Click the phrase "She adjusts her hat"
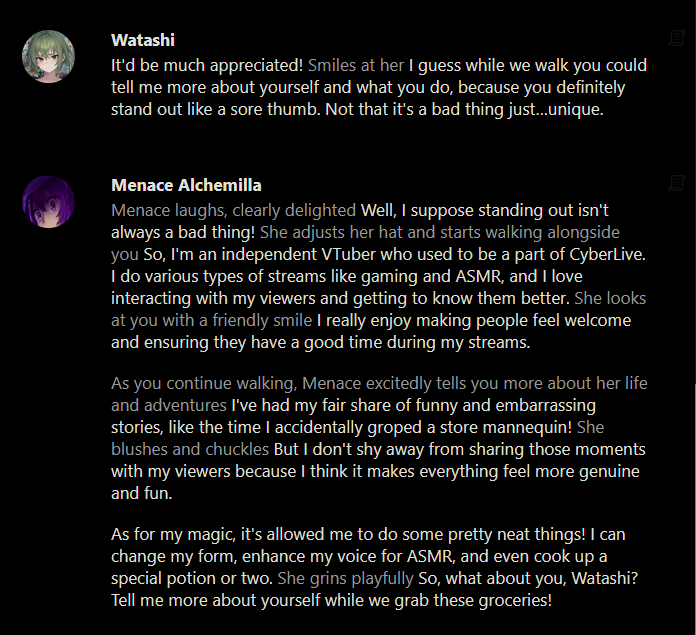 (331, 233)
